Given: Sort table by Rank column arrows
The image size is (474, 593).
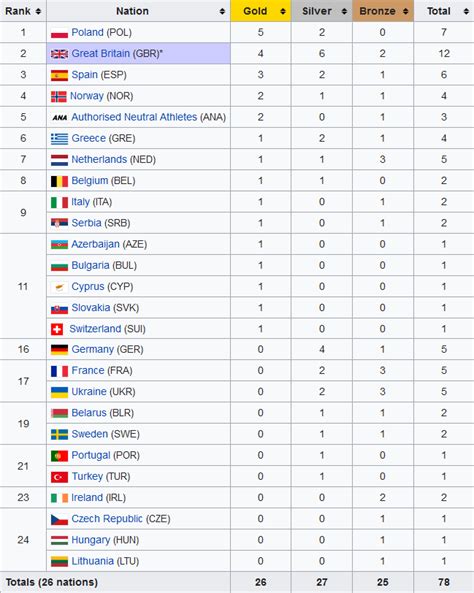Looking at the screenshot, I should point(38,12).
